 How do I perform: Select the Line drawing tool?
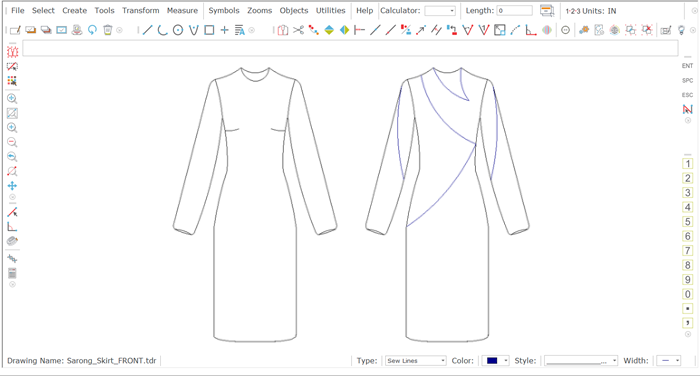pyautogui.click(x=147, y=30)
